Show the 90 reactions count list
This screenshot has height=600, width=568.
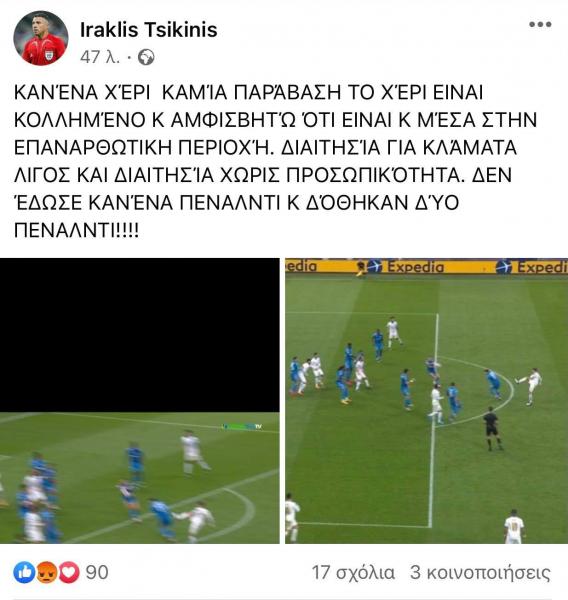[x=97, y=572]
